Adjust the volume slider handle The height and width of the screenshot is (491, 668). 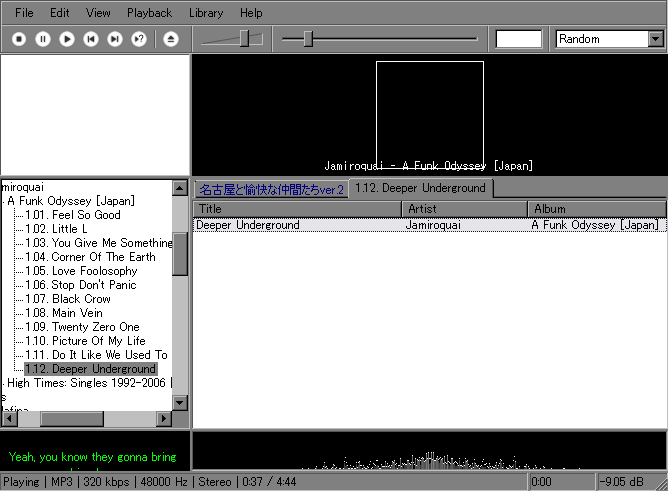coord(245,39)
